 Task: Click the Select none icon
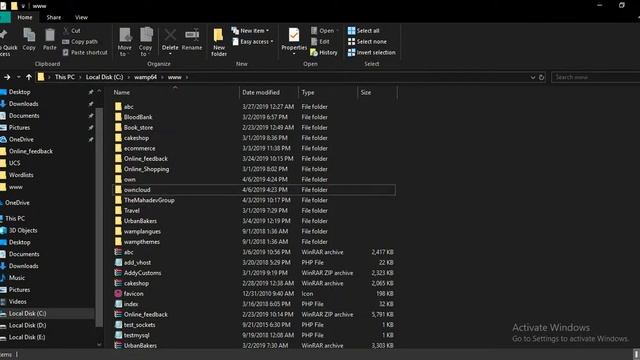pyautogui.click(x=351, y=42)
